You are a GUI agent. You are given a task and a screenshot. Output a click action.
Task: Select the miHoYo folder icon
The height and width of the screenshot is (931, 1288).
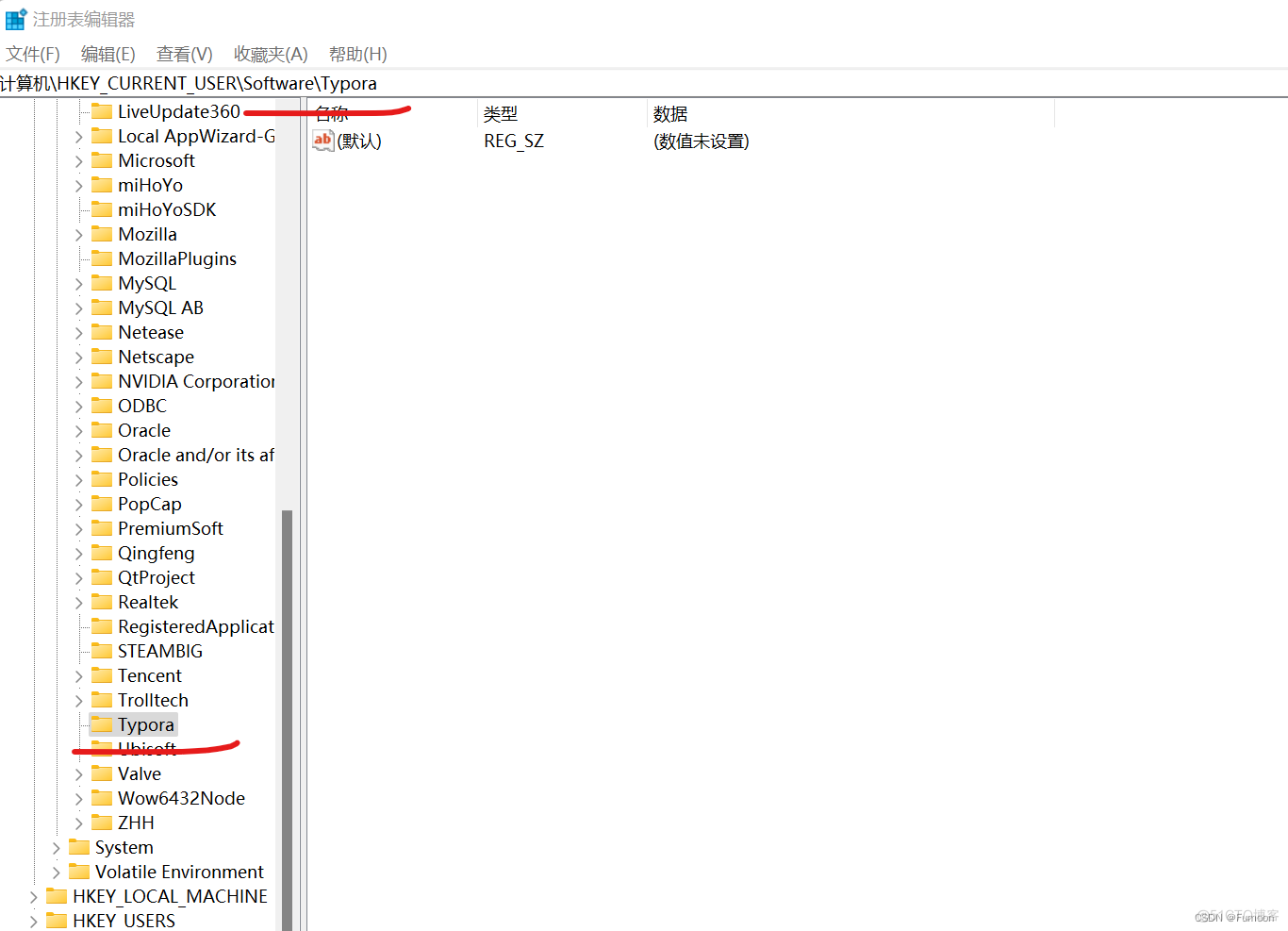tap(102, 185)
